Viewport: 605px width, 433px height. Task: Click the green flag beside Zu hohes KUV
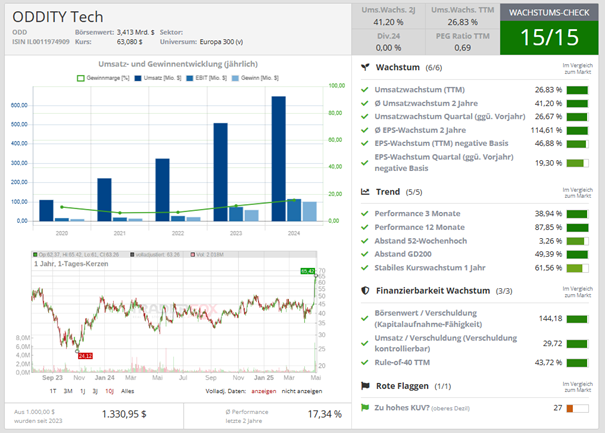click(x=365, y=407)
